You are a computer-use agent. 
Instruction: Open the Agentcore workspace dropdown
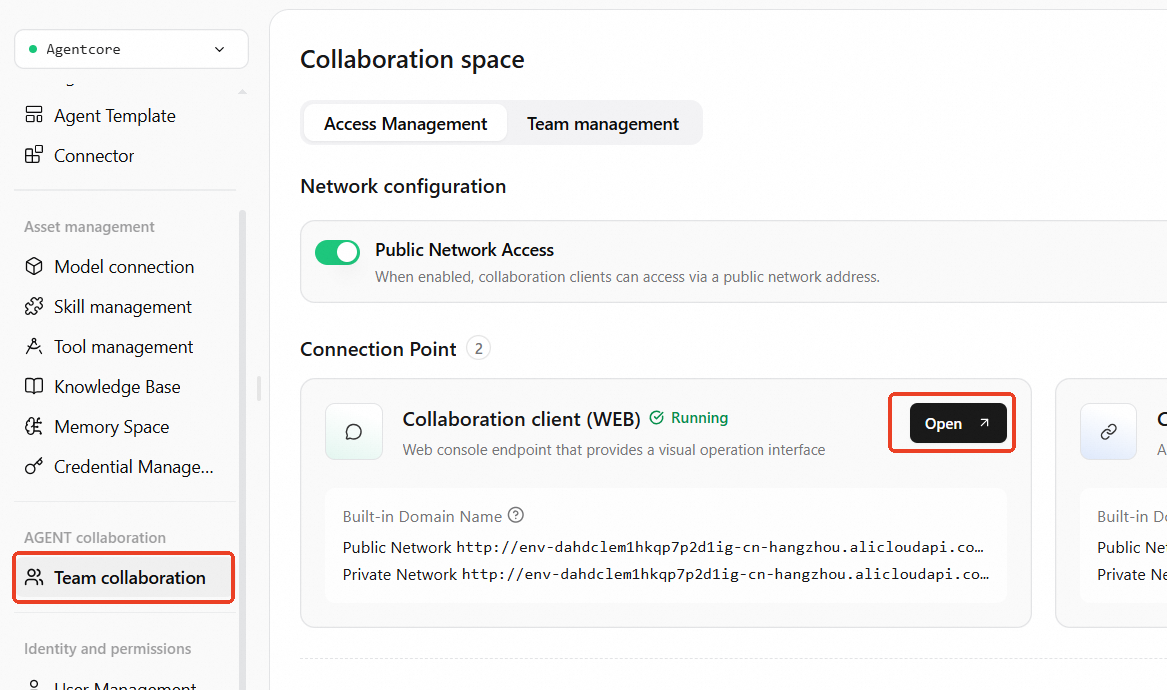coord(131,49)
